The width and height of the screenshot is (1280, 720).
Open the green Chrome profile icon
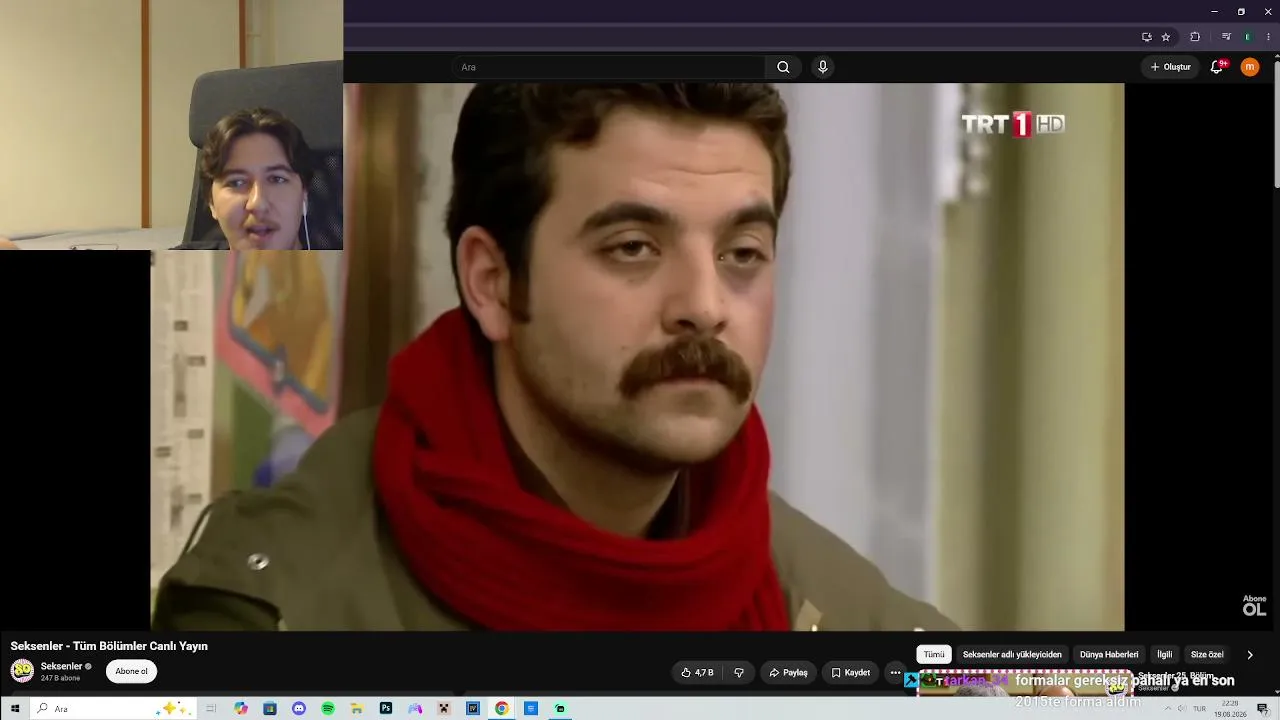point(1247,37)
